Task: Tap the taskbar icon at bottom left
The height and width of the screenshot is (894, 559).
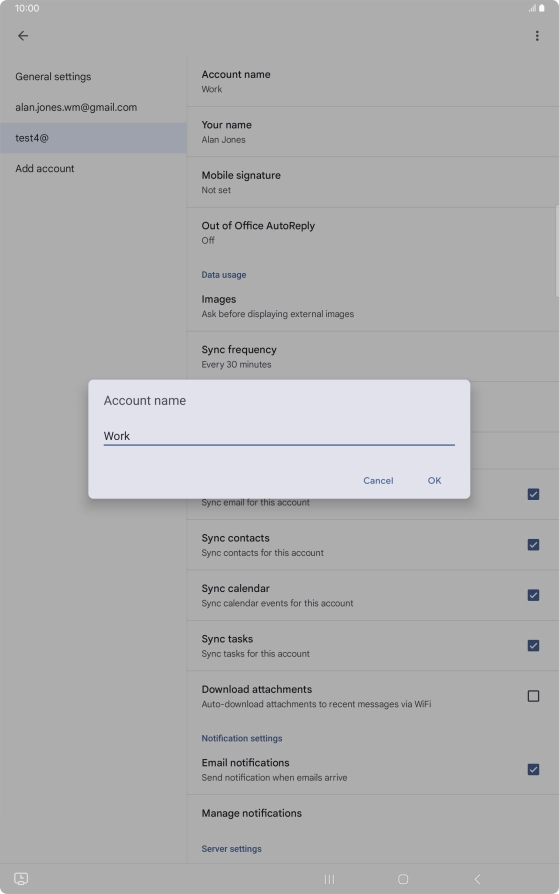Action: click(x=21, y=879)
